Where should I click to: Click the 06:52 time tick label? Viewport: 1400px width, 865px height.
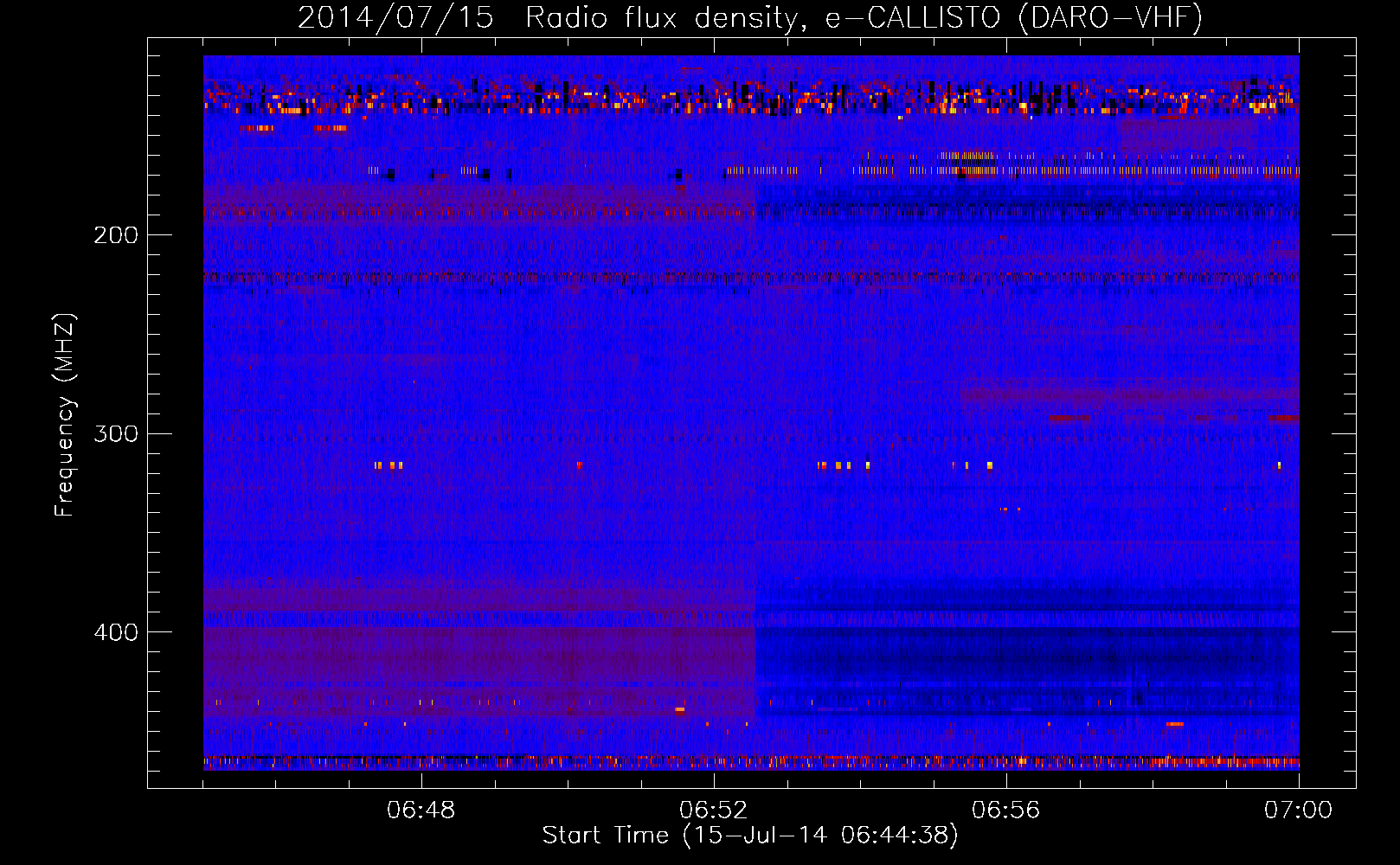(x=714, y=811)
